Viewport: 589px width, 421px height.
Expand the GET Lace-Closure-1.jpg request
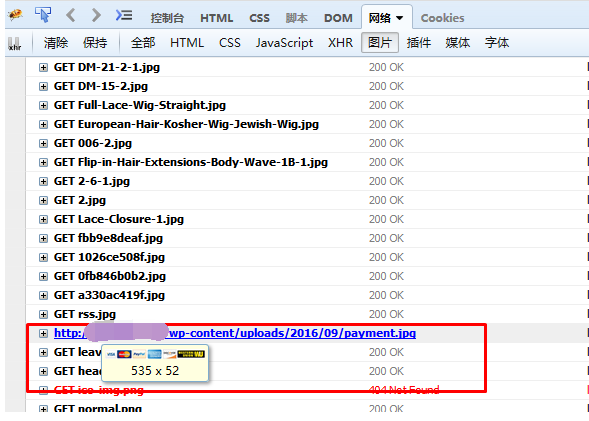pos(44,219)
